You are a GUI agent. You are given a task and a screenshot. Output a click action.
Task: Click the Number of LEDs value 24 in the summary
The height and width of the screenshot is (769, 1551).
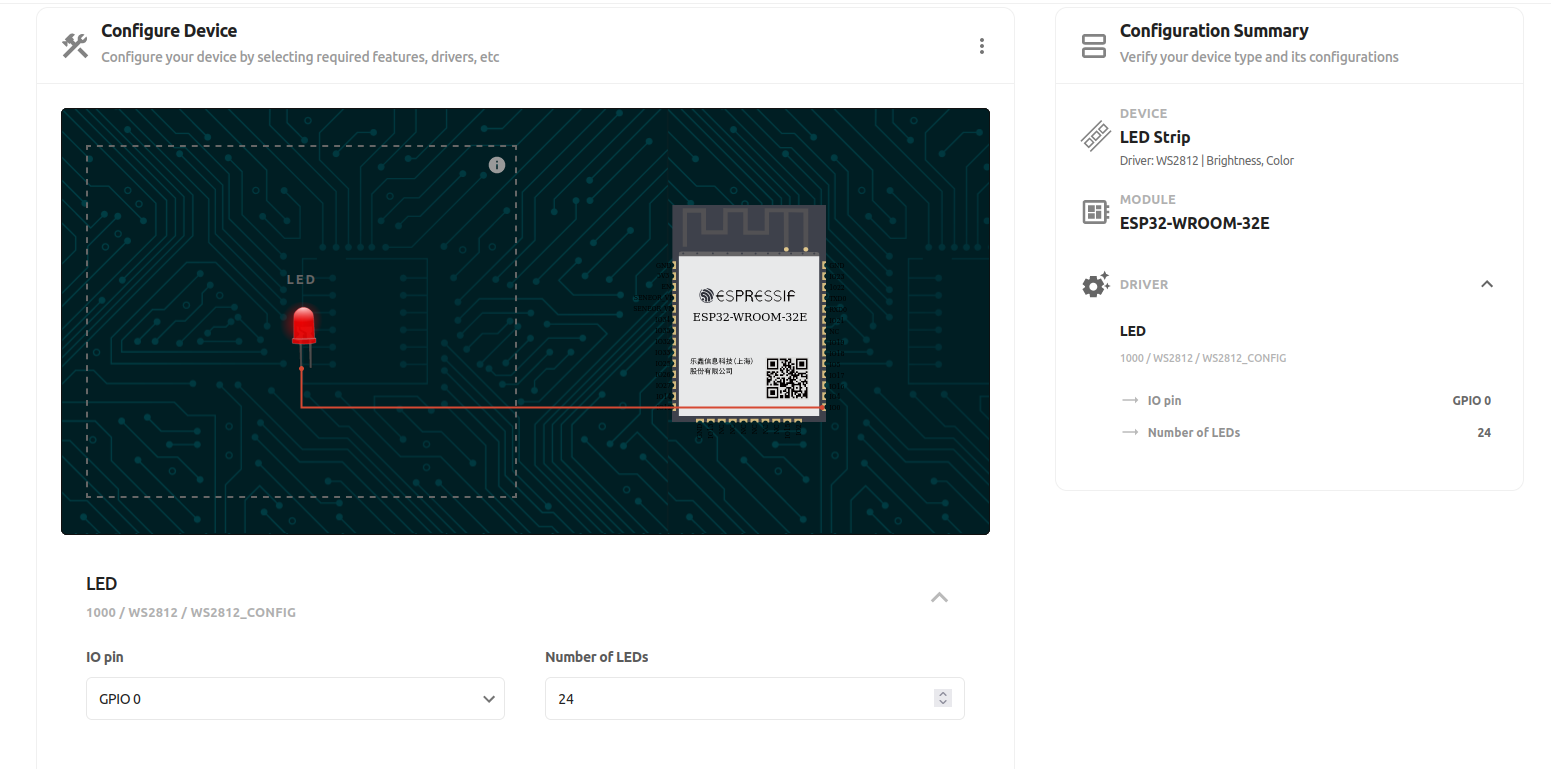tap(1484, 433)
